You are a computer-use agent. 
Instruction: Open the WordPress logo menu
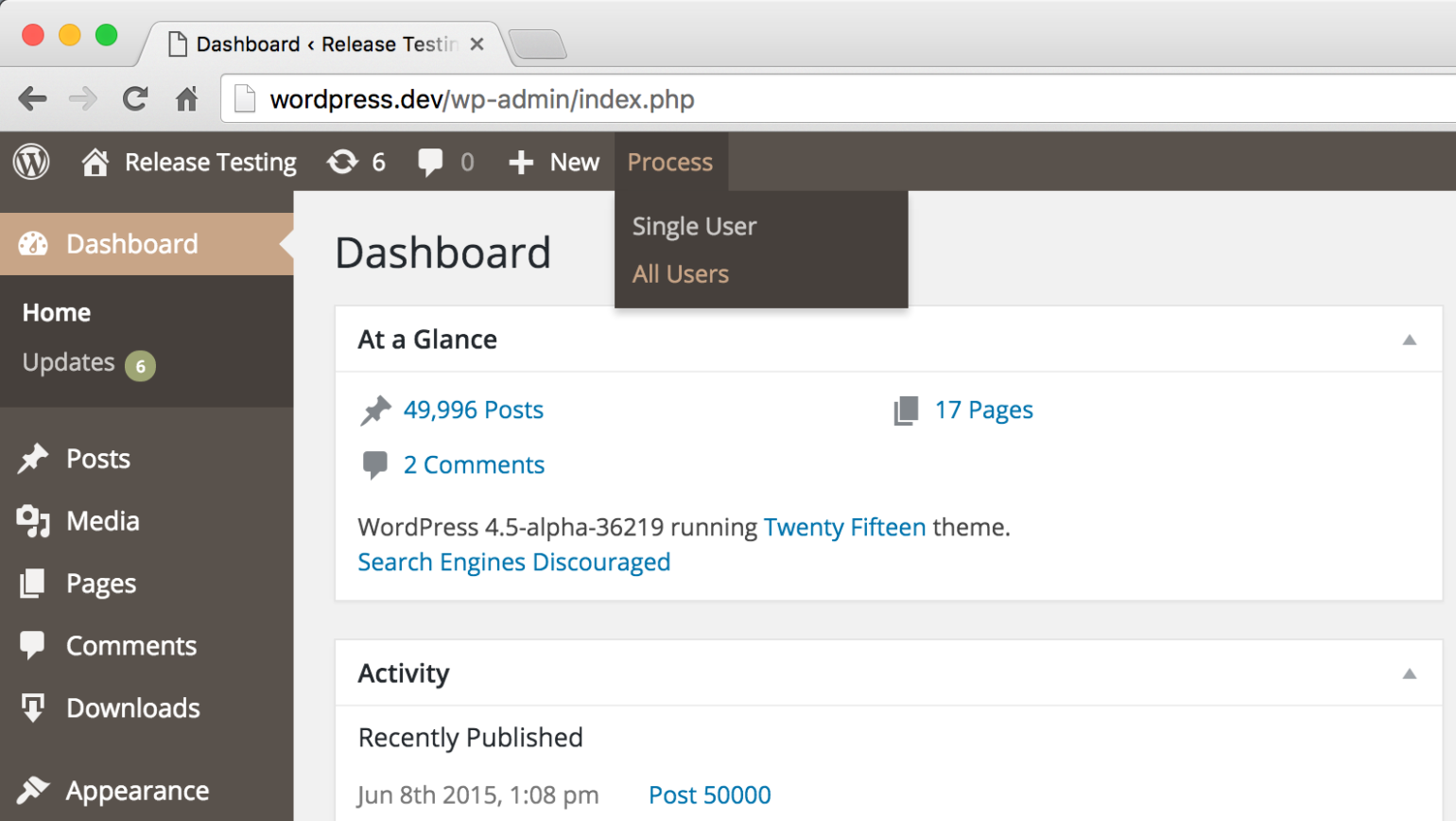click(31, 162)
